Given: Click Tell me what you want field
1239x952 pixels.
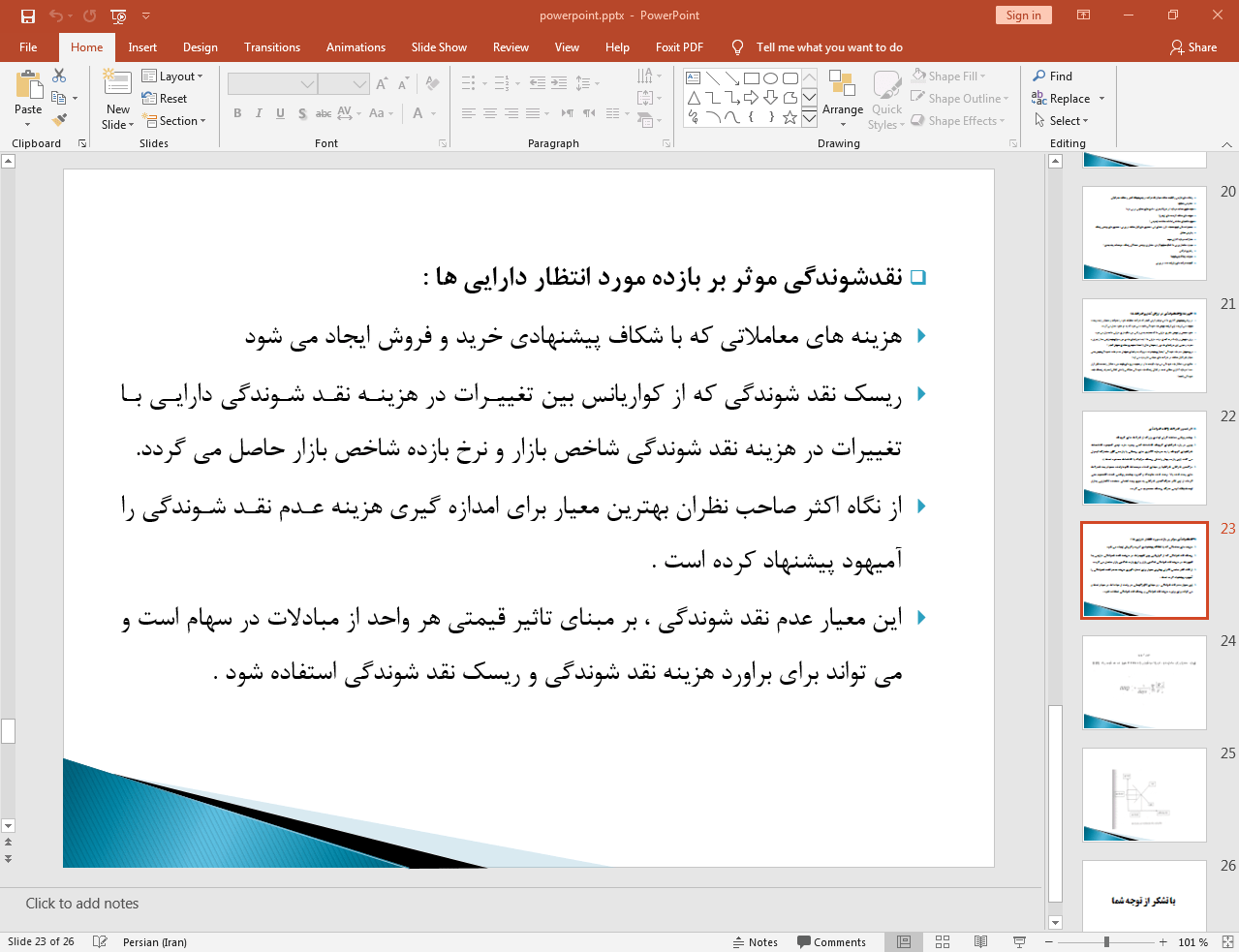Looking at the screenshot, I should [x=829, y=46].
